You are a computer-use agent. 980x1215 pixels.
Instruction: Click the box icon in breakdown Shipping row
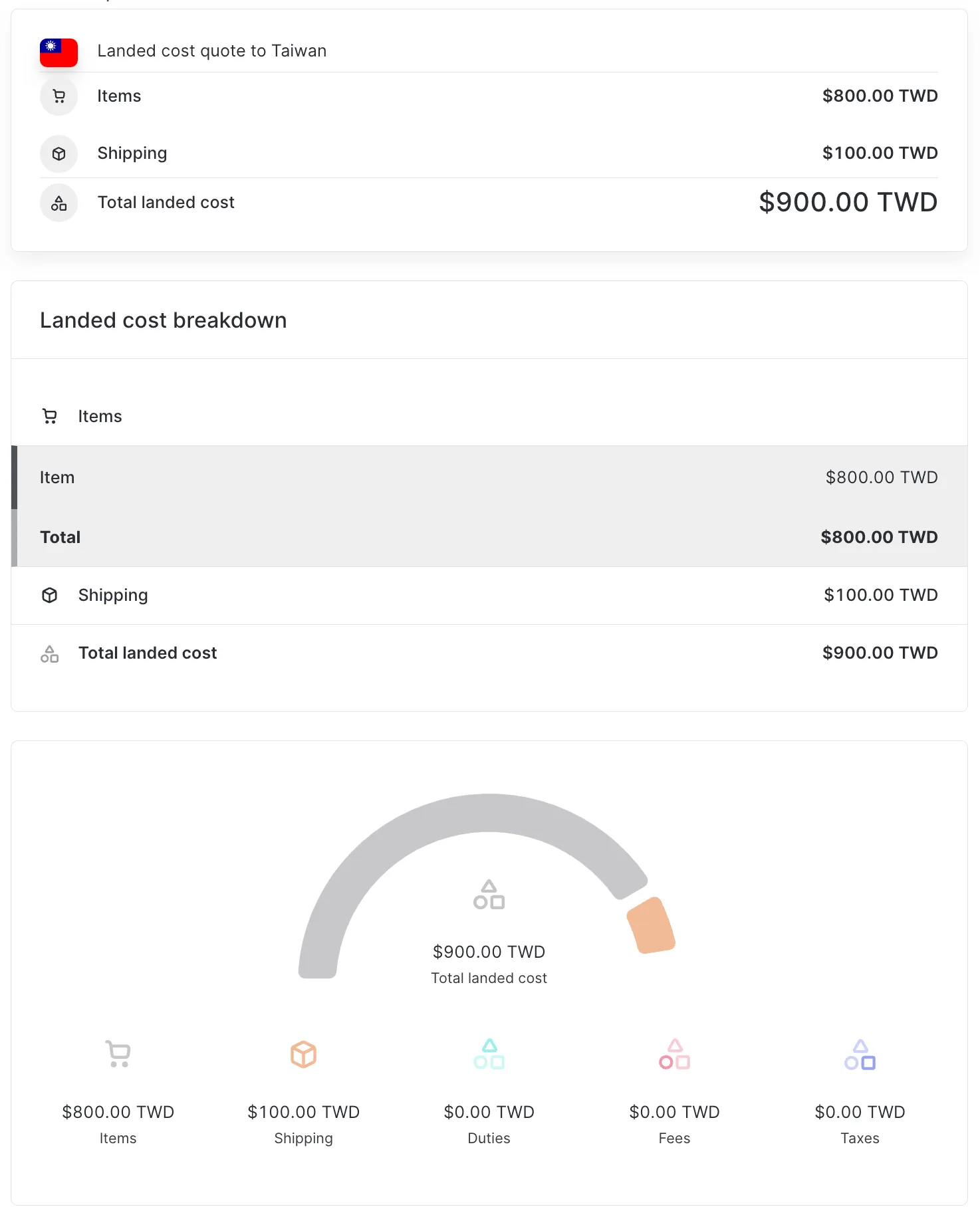[50, 595]
